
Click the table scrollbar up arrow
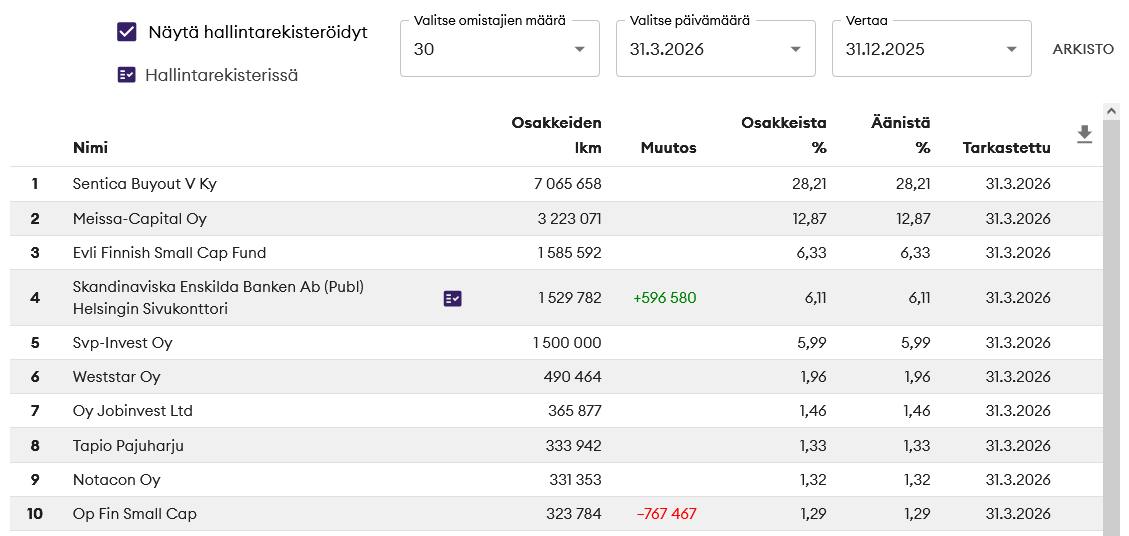(1110, 111)
